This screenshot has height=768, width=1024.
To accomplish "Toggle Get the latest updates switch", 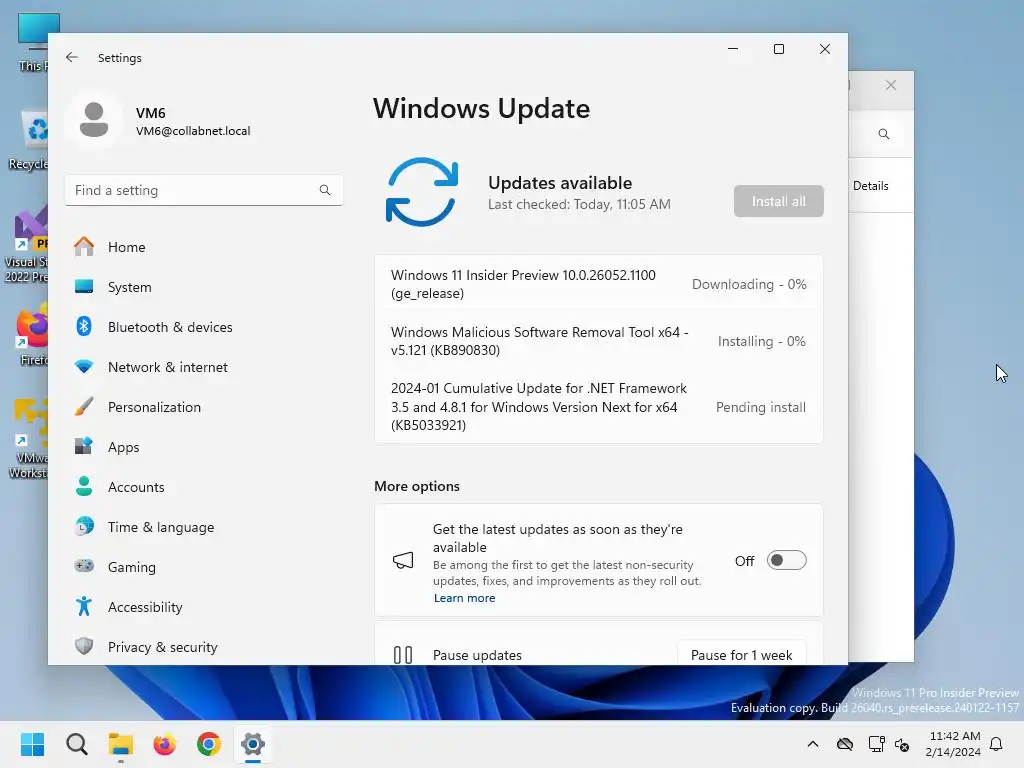I will click(786, 560).
